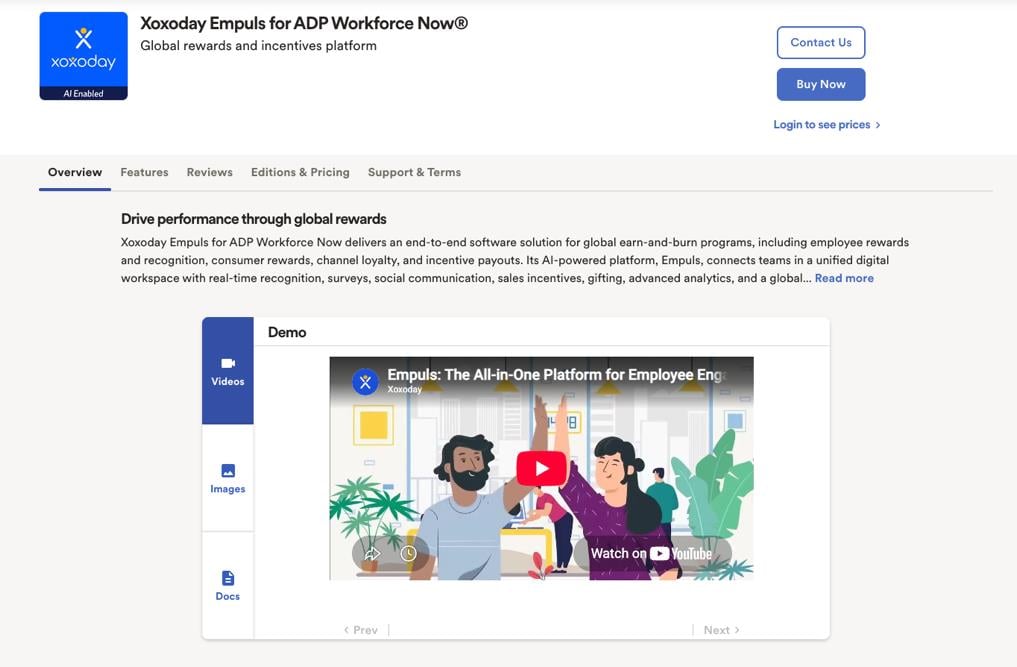Image resolution: width=1017 pixels, height=667 pixels.
Task: Open Login to see prices link
Action: [826, 125]
